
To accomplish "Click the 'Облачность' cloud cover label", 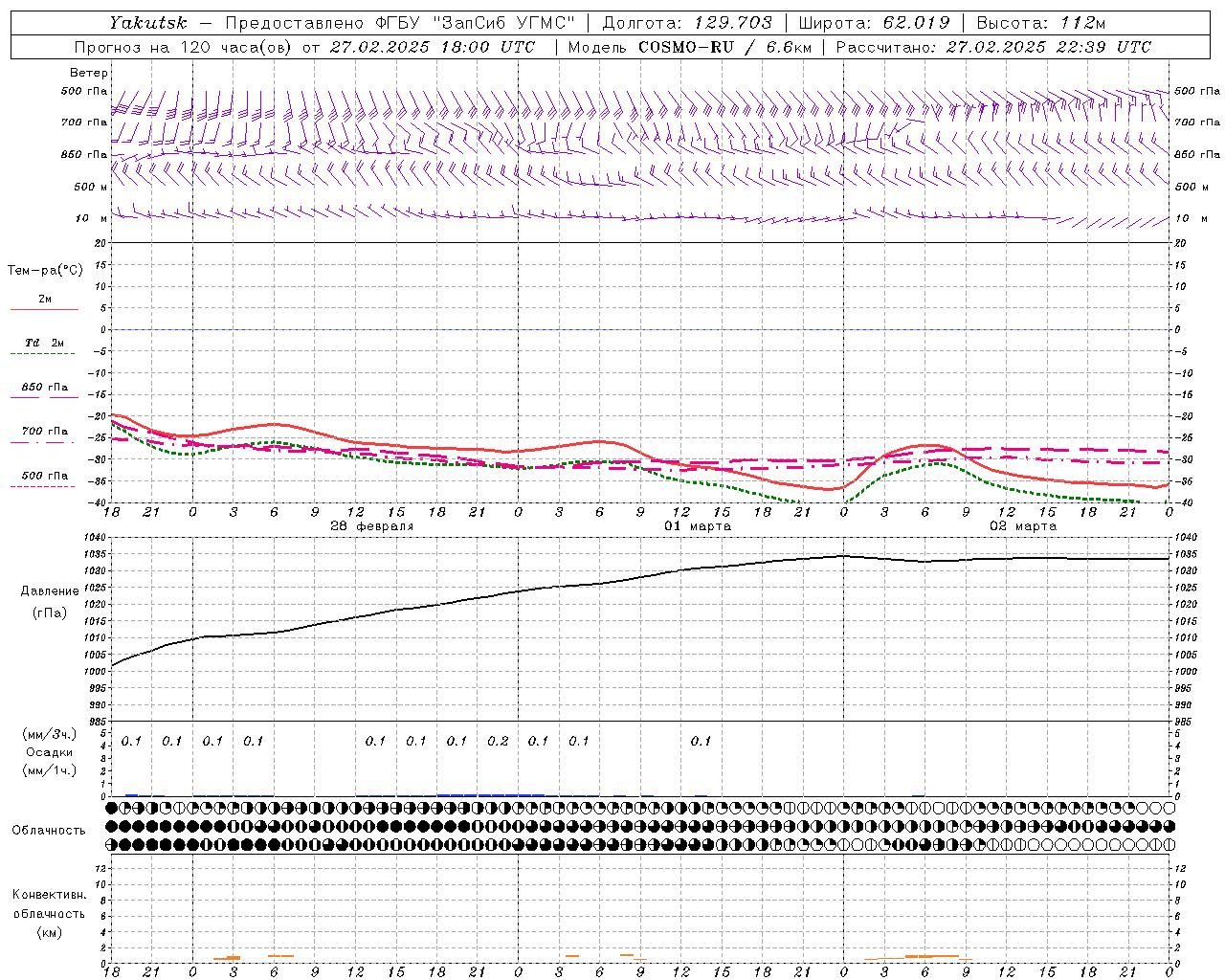I will pyautogui.click(x=48, y=830).
